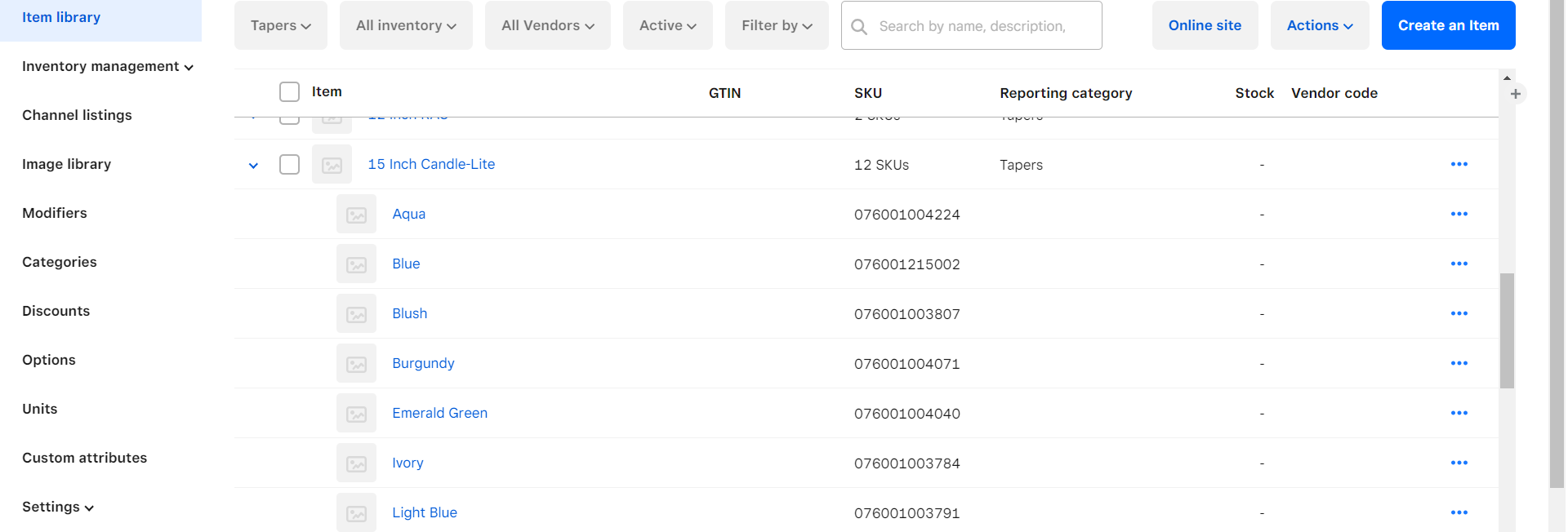Click the 15 Inch Candle-Lite image placeholder
The image size is (1568, 532).
click(x=332, y=165)
